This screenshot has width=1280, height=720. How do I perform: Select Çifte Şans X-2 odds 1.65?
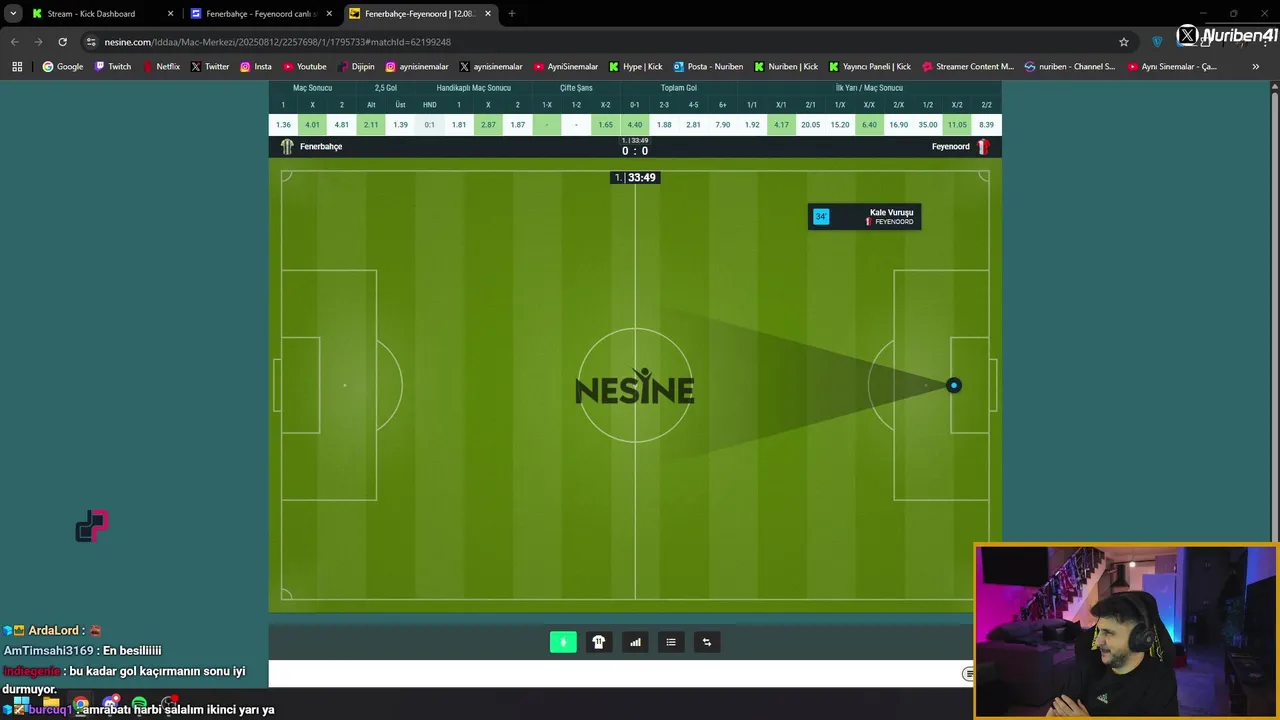(605, 125)
